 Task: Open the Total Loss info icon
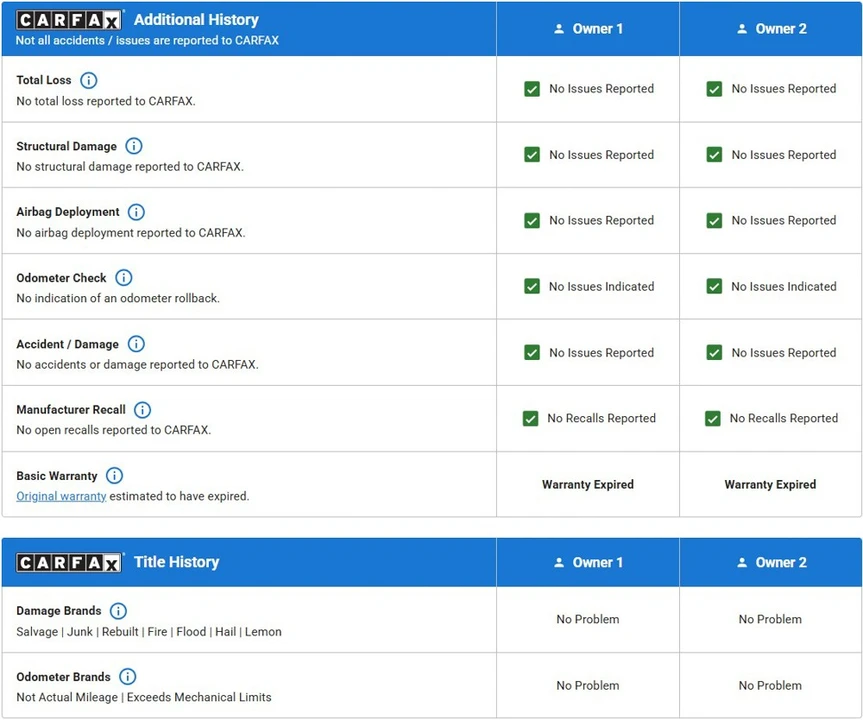pos(89,80)
